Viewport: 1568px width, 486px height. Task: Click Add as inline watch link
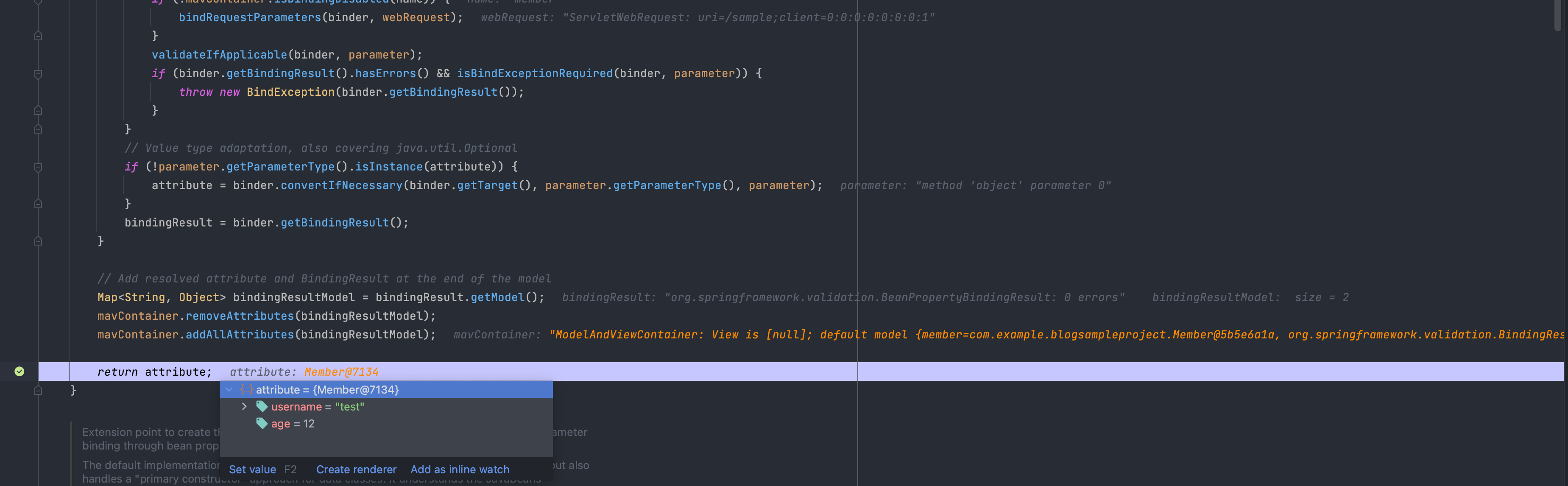click(x=460, y=469)
